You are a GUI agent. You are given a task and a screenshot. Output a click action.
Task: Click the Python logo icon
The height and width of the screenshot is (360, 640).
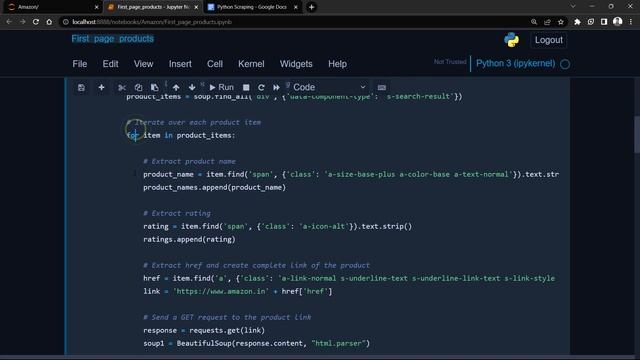tap(511, 40)
